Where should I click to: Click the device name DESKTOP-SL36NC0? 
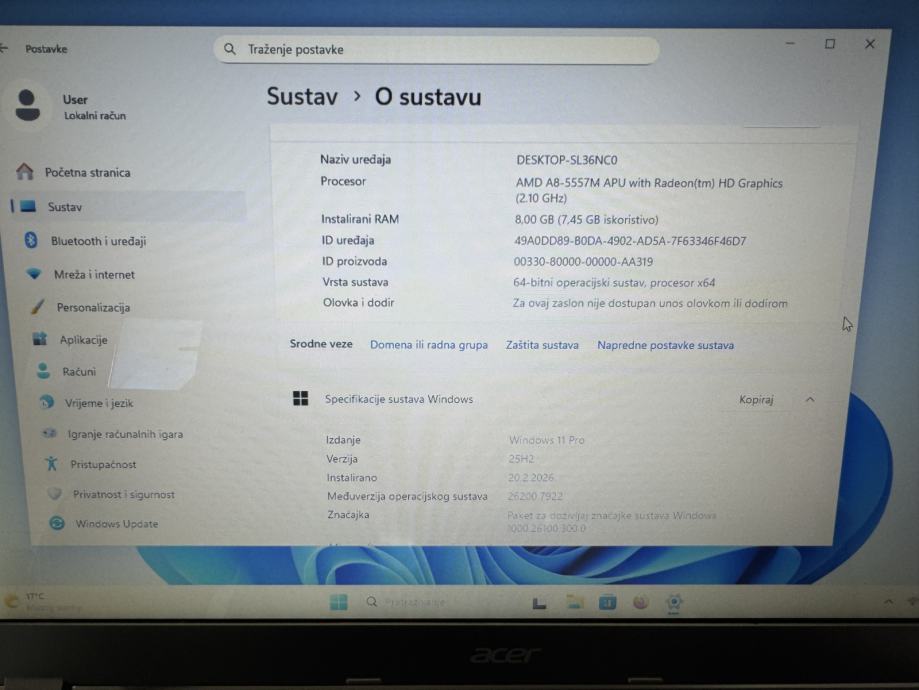tap(567, 160)
